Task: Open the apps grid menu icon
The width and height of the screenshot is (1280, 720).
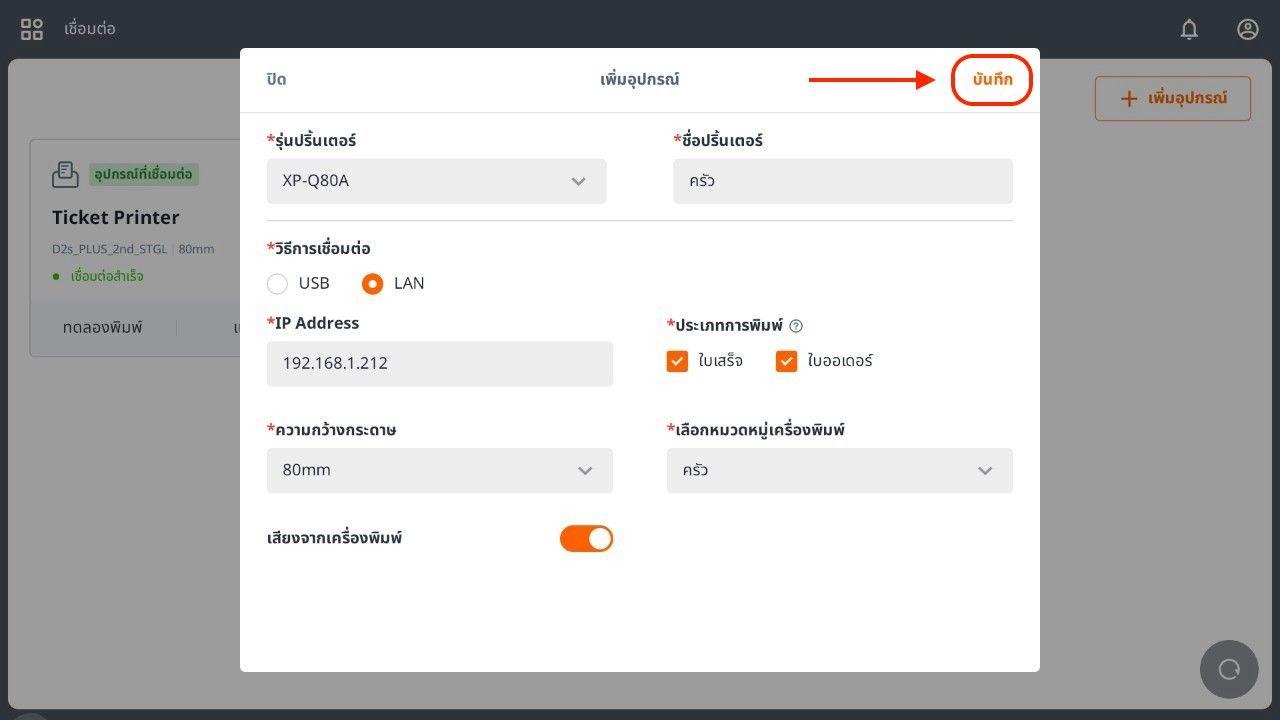Action: tap(32, 29)
